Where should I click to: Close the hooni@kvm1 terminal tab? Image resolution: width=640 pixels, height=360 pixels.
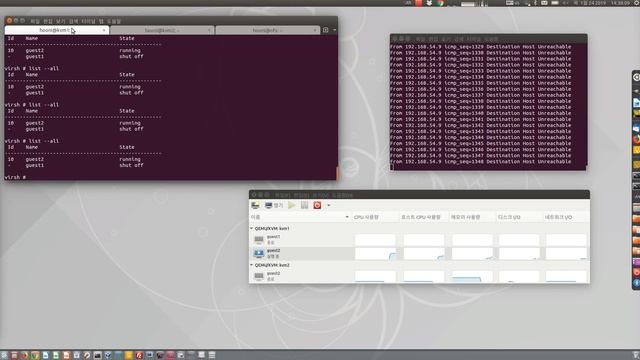(104, 30)
